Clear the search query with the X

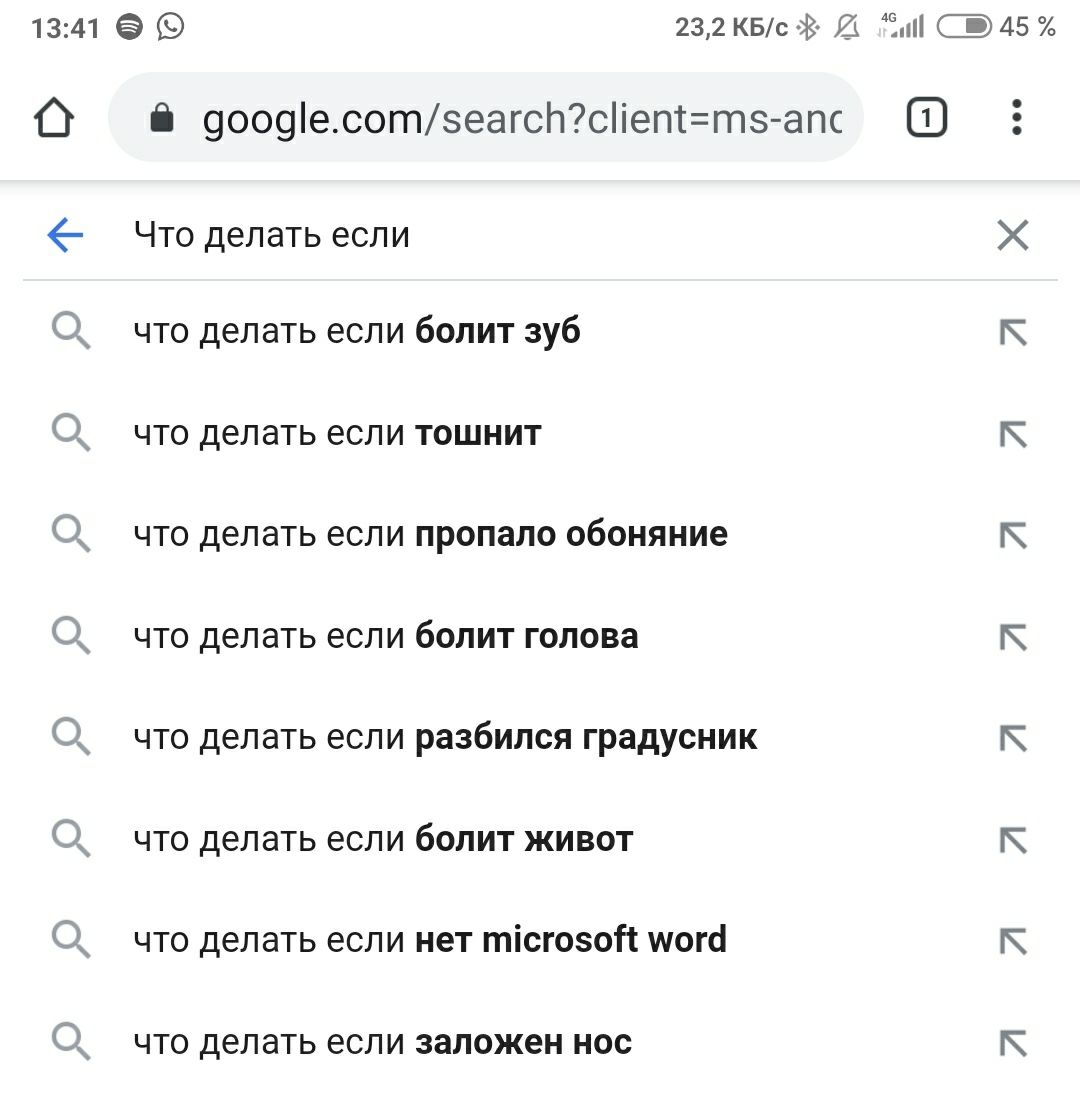coord(1013,235)
